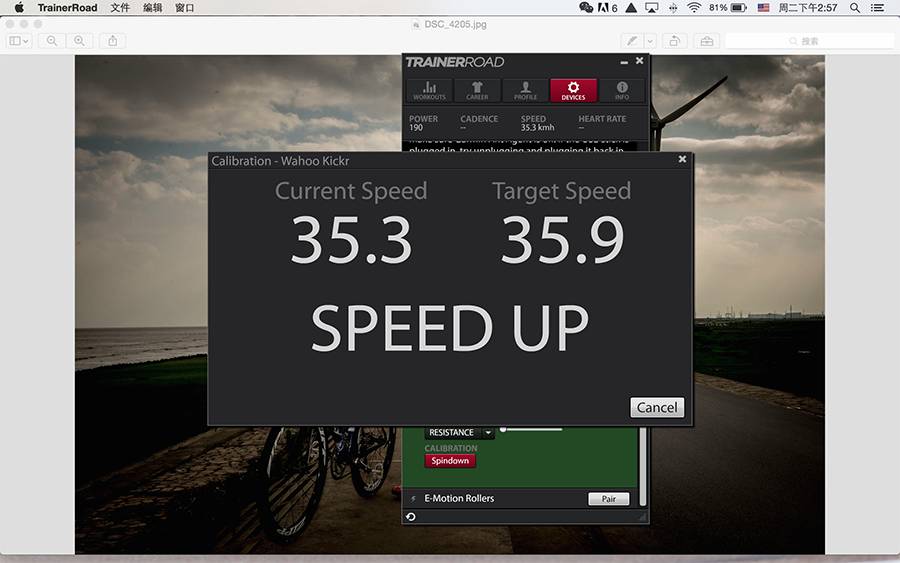Open the Apple menu
900x563 pixels.
(19, 7)
